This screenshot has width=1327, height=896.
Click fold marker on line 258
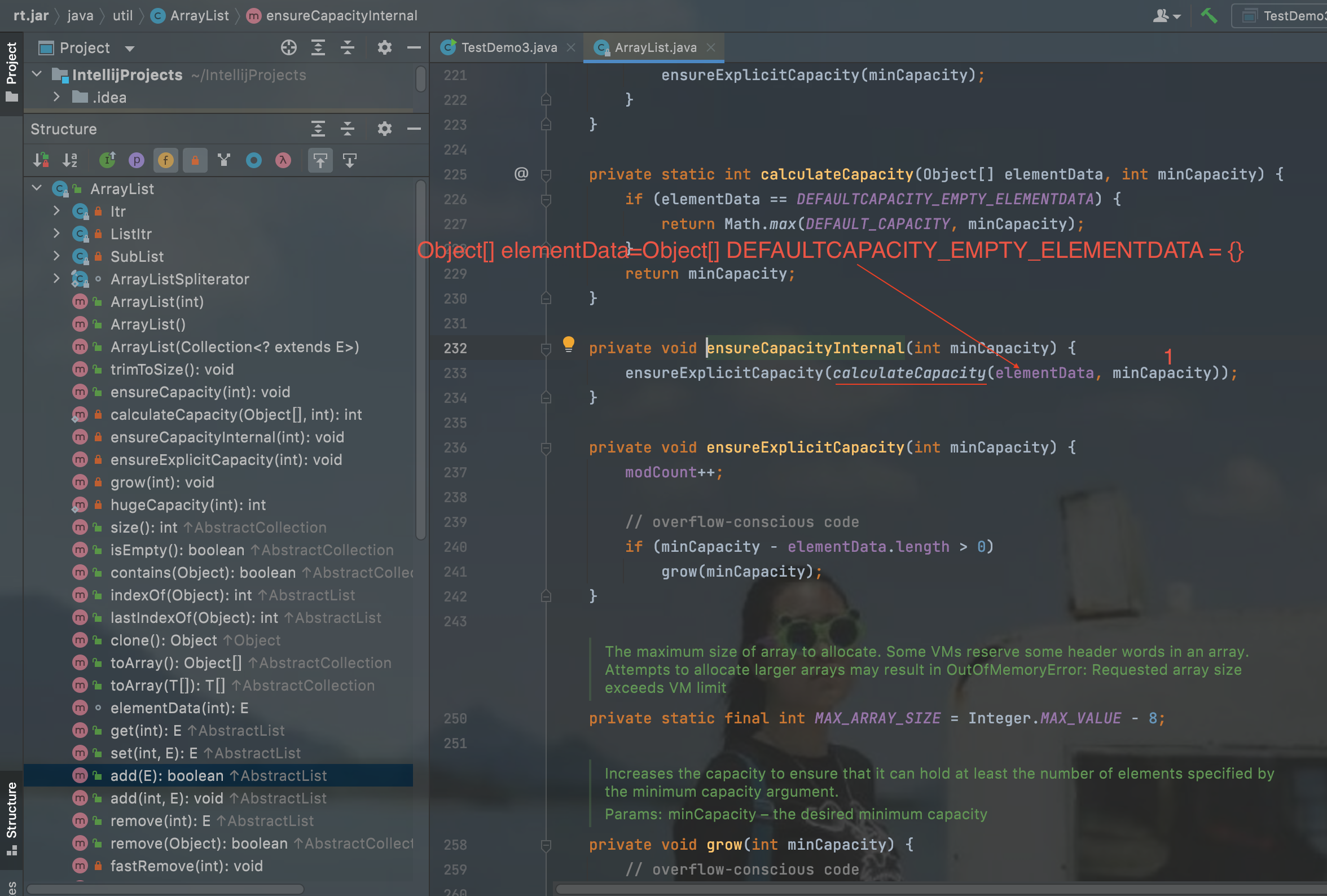[x=546, y=845]
